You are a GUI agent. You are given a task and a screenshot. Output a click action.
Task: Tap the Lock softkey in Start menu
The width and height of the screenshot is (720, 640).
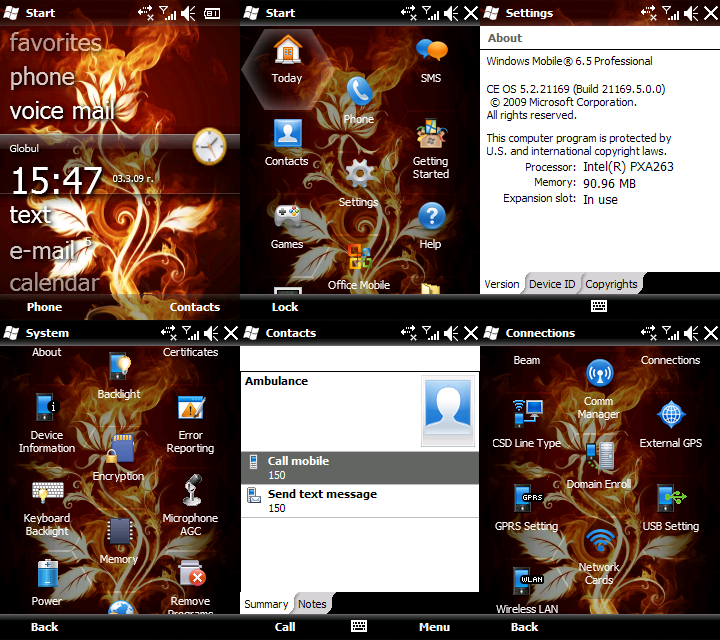pos(285,307)
